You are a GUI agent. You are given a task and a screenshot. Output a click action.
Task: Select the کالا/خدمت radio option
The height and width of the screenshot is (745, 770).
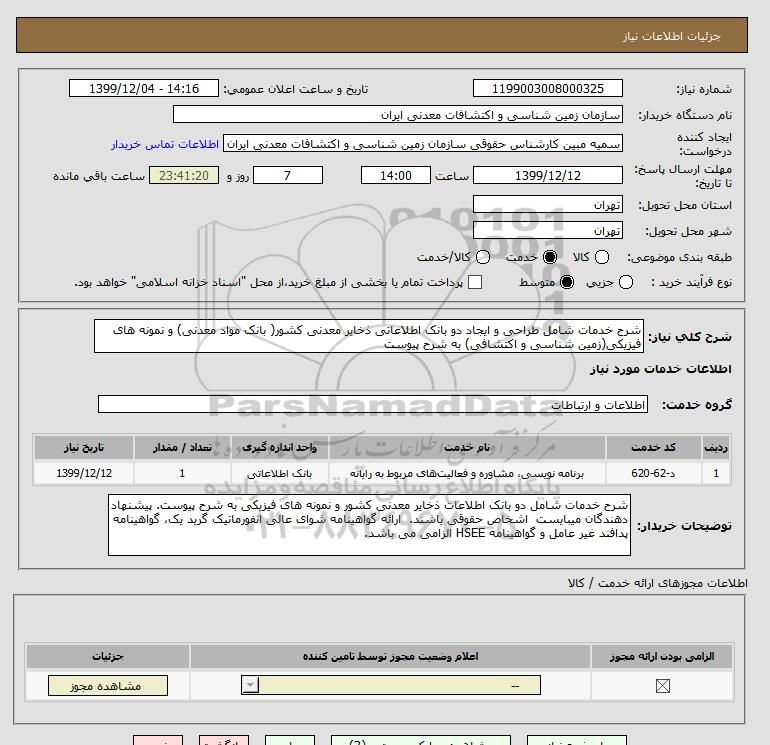point(483,257)
